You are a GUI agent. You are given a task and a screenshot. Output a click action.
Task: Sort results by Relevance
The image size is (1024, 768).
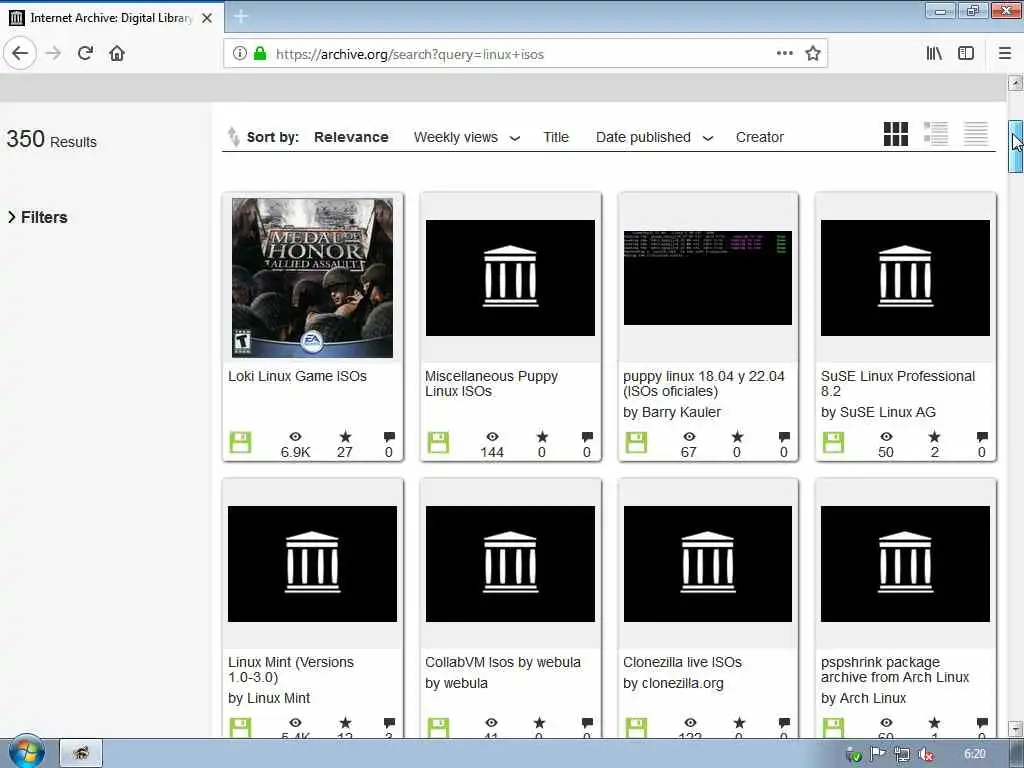point(351,137)
